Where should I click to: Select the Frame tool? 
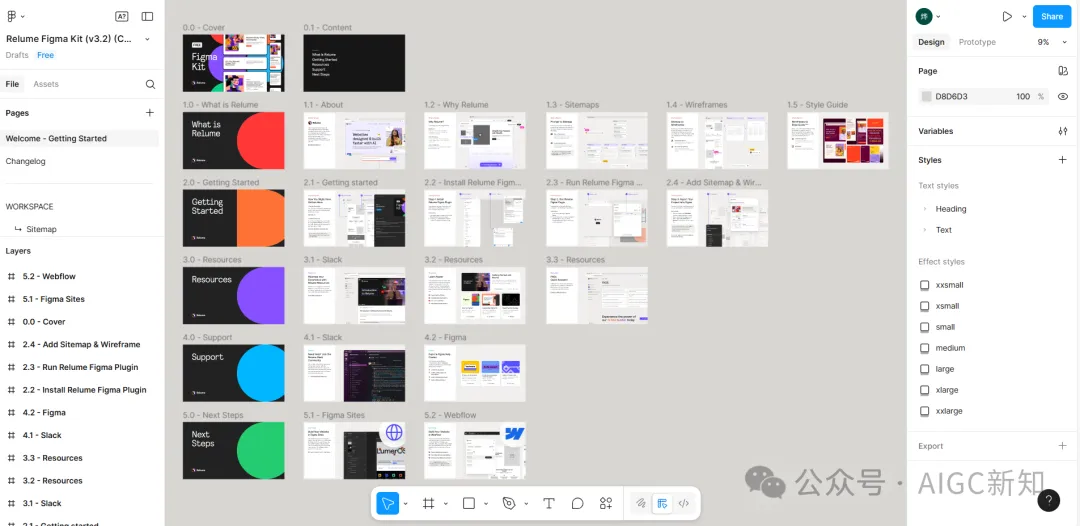pyautogui.click(x=428, y=503)
